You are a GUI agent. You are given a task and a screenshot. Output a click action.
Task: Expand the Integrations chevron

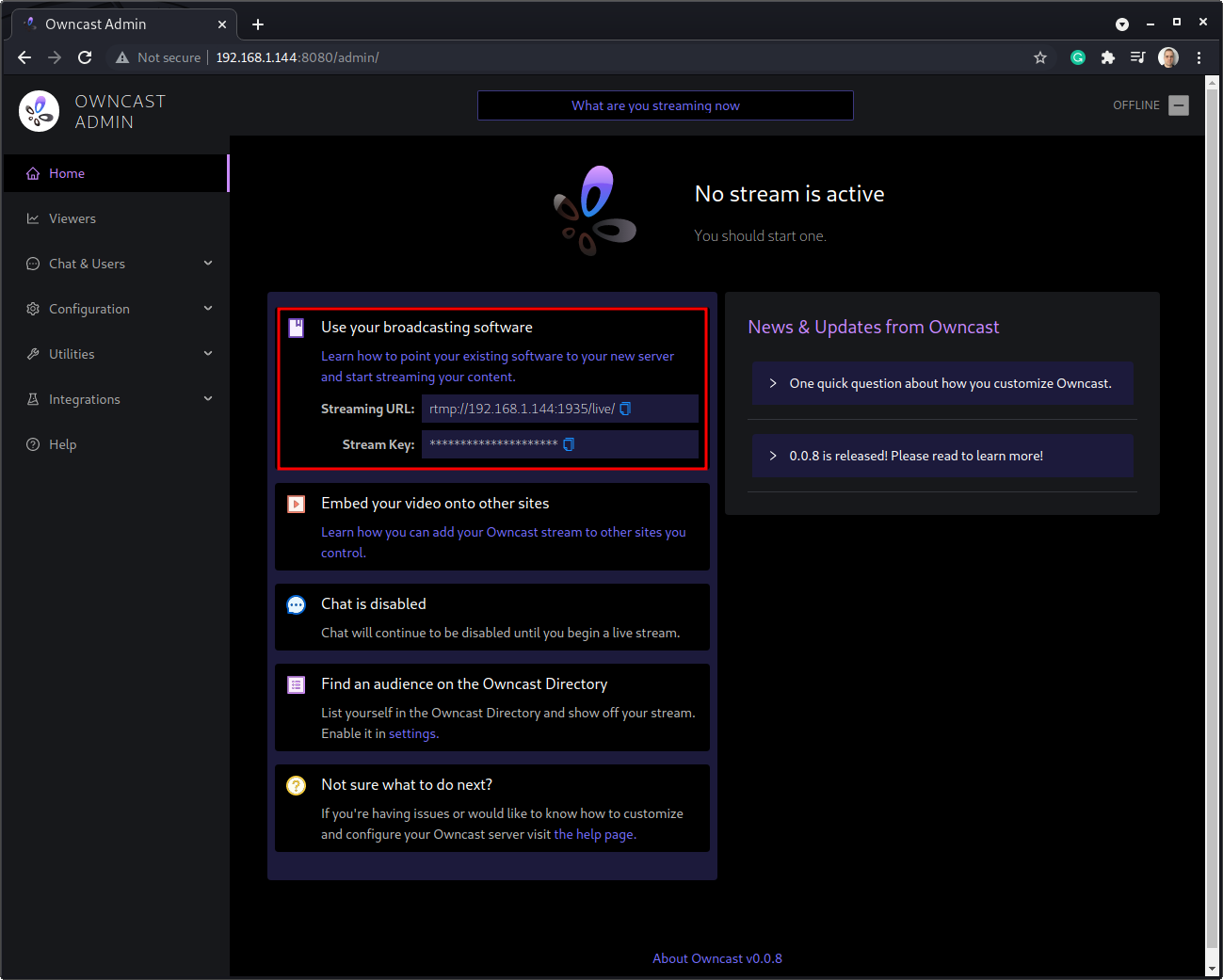click(x=208, y=399)
